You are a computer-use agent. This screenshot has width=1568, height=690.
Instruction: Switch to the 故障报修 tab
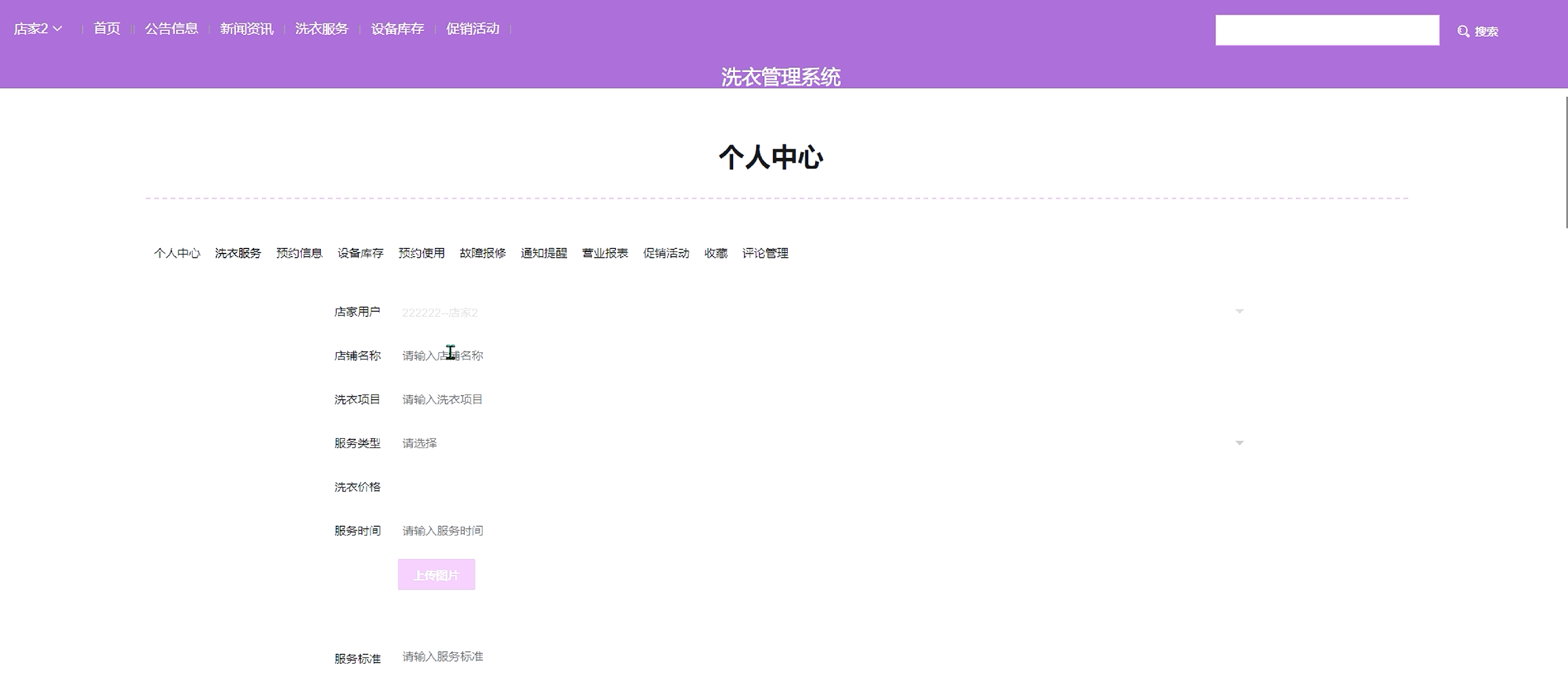[x=482, y=253]
